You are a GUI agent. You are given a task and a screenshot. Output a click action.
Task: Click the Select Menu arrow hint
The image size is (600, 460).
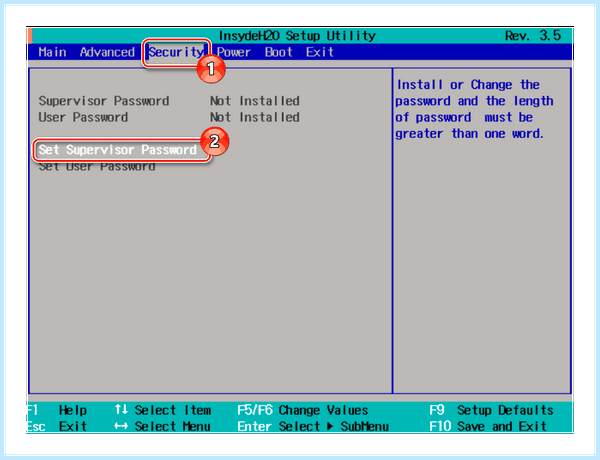[162, 426]
